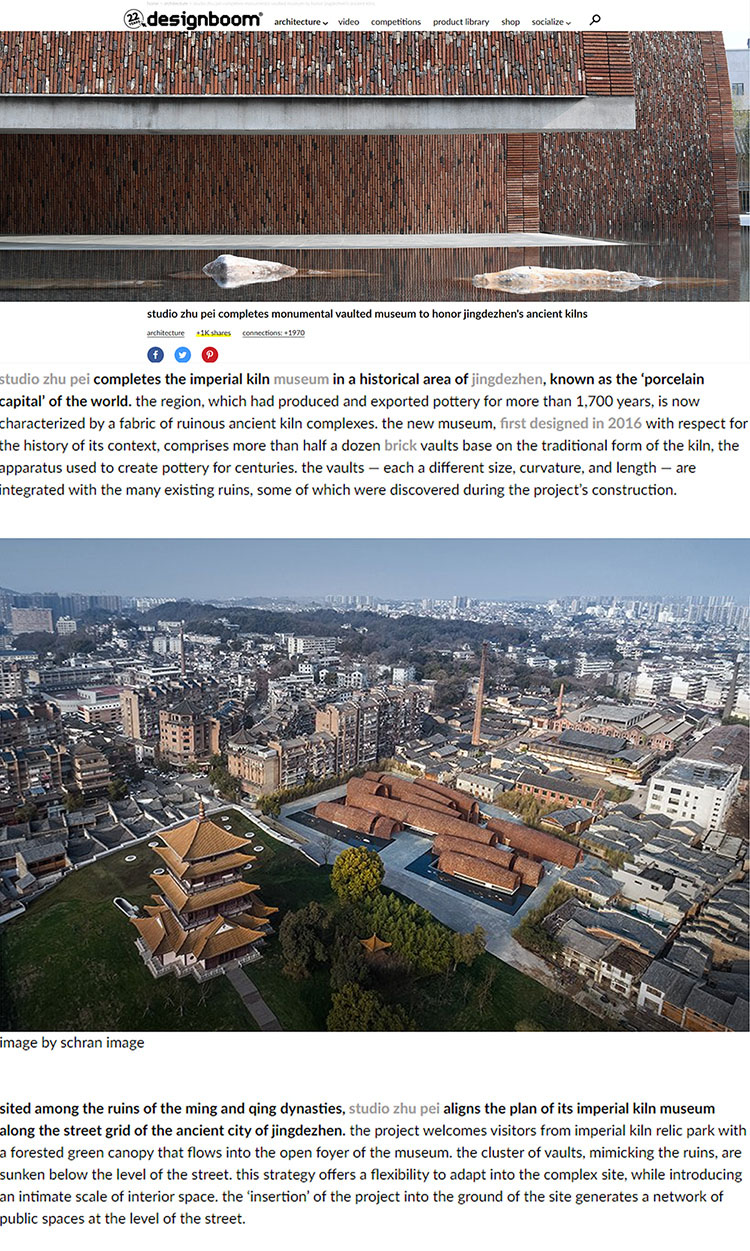Share article via Twitter icon

(x=182, y=354)
